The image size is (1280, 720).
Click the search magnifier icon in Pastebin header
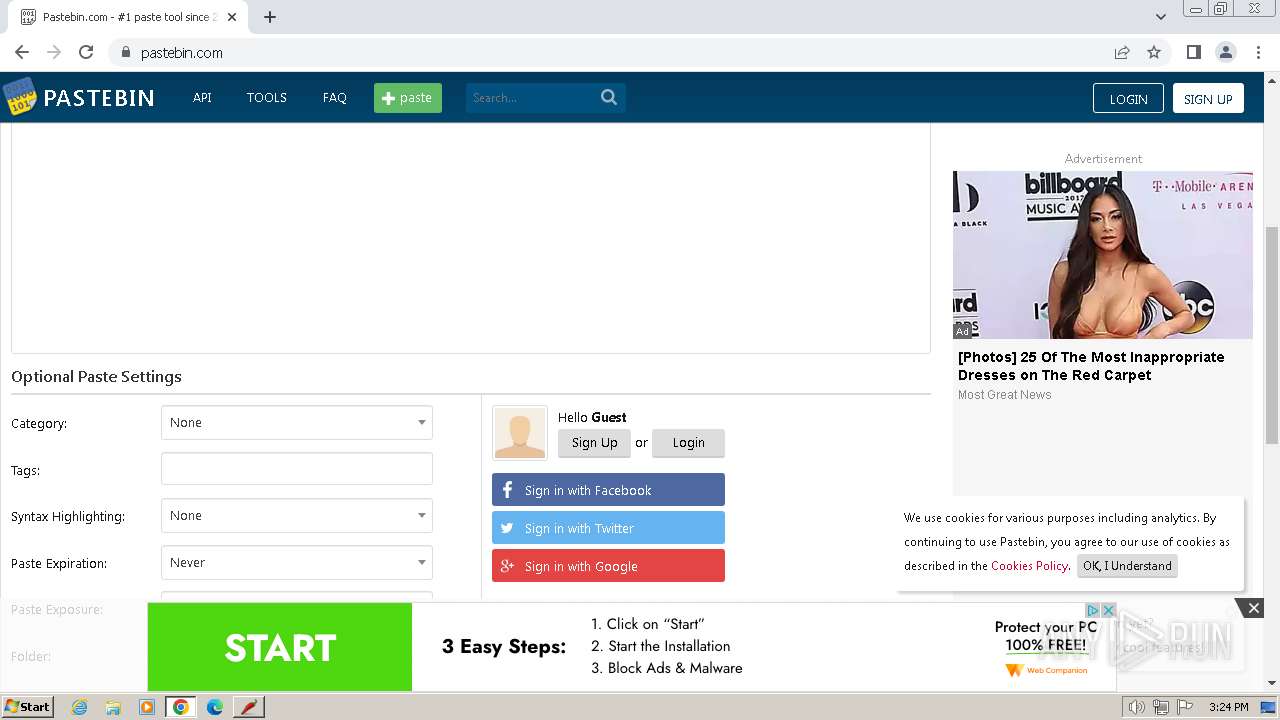[x=609, y=97]
